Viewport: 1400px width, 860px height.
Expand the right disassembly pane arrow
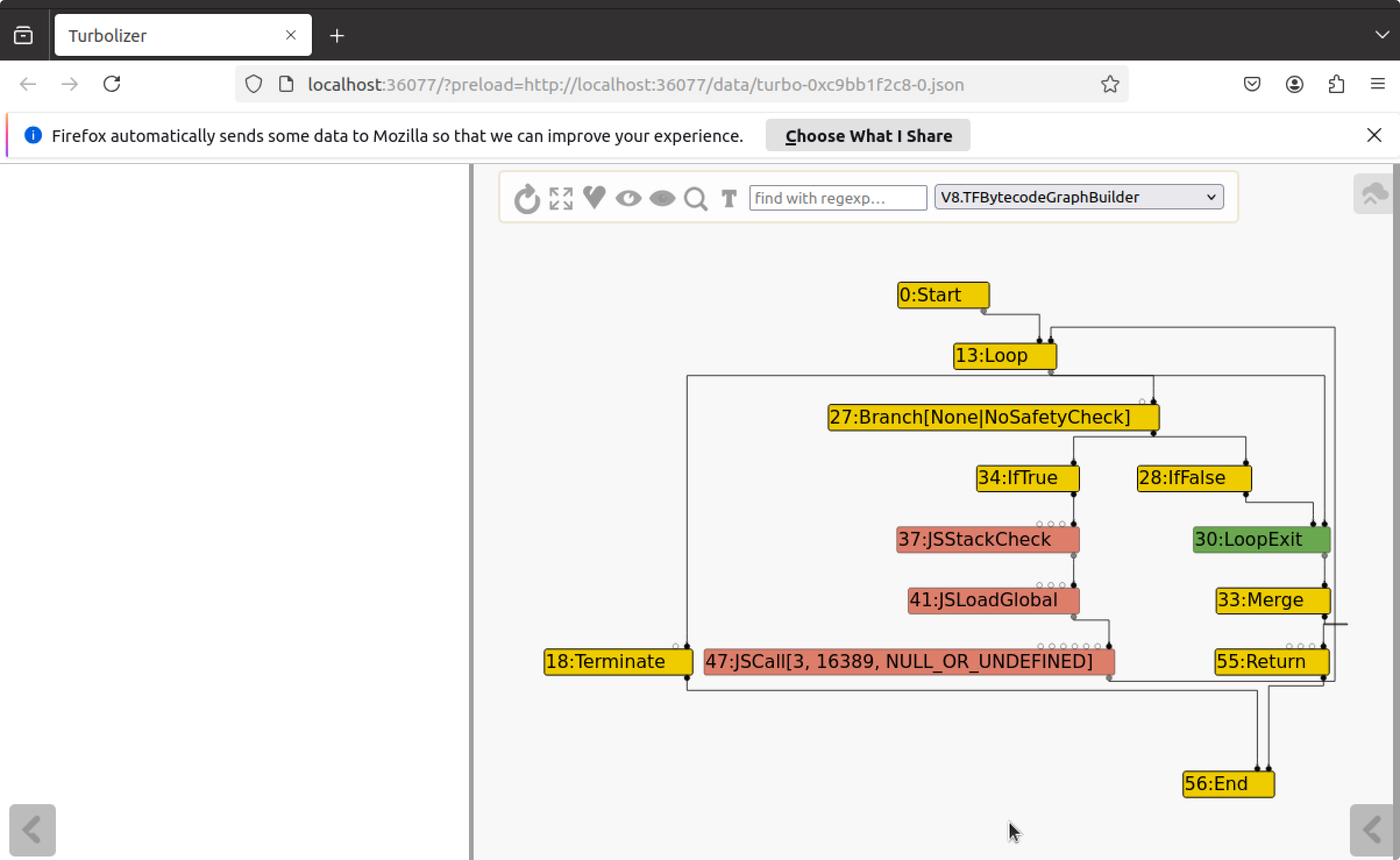1373,830
